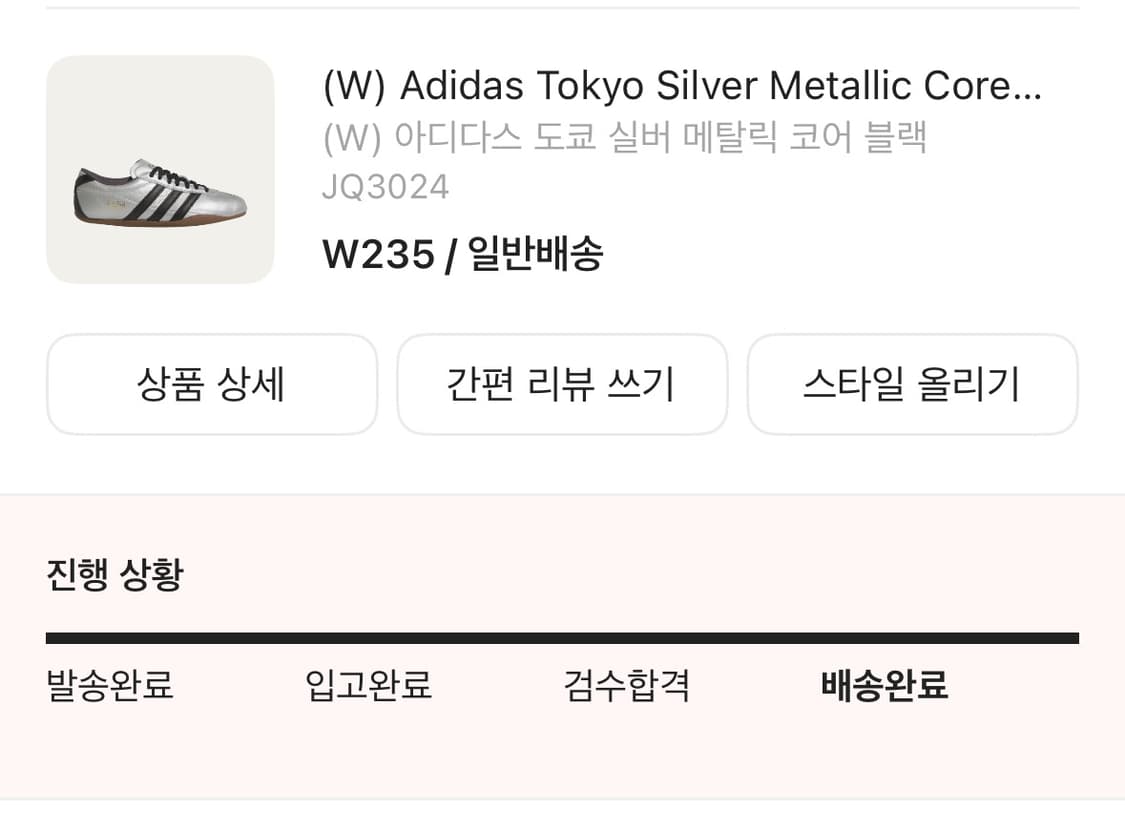
Task: Tap the progress tracking bar
Action: (562, 634)
